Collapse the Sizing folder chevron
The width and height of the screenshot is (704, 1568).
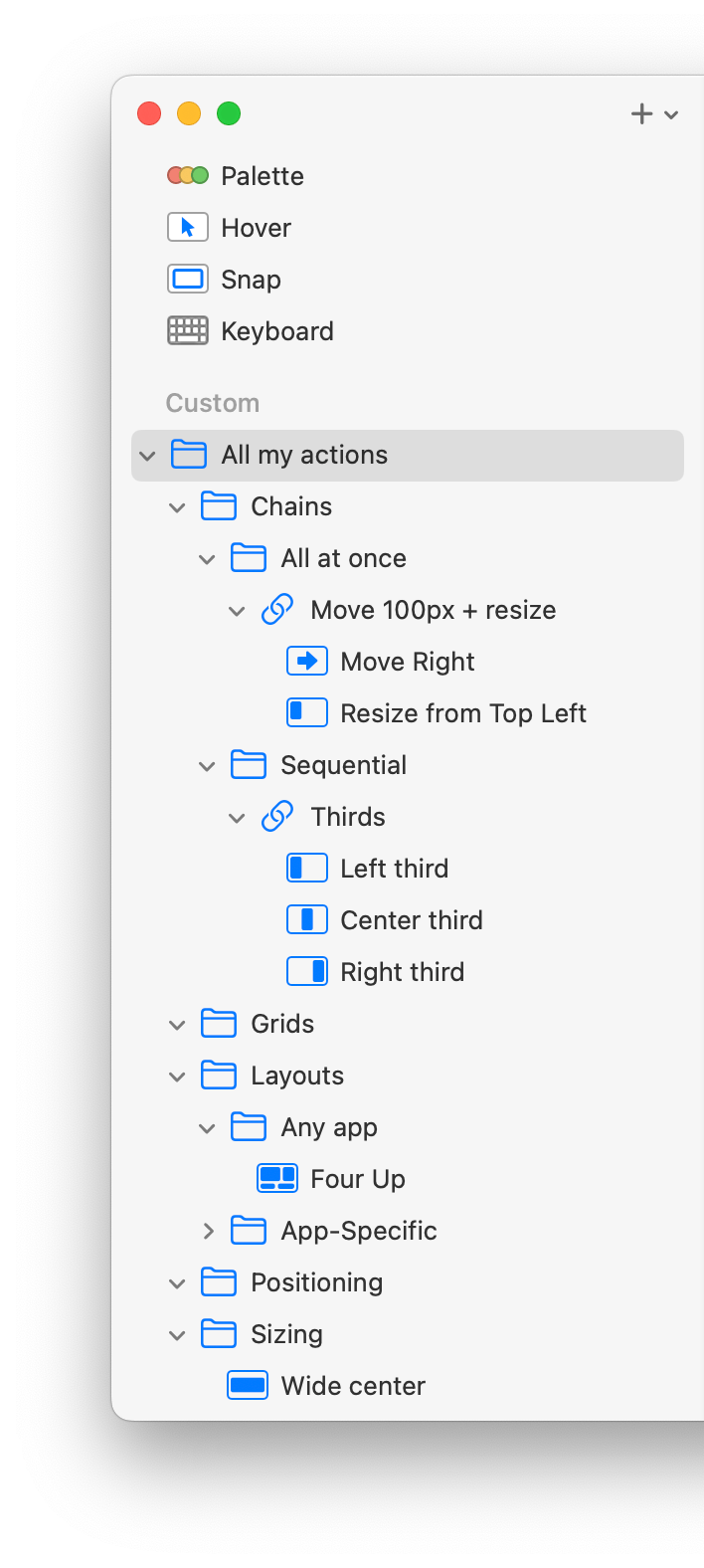[178, 1335]
